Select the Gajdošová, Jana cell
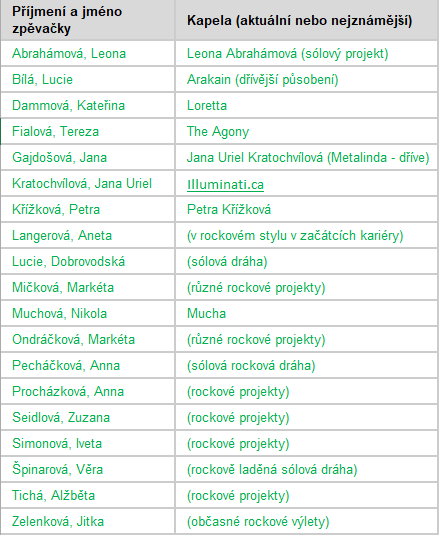The height and width of the screenshot is (535, 439). coord(88,157)
